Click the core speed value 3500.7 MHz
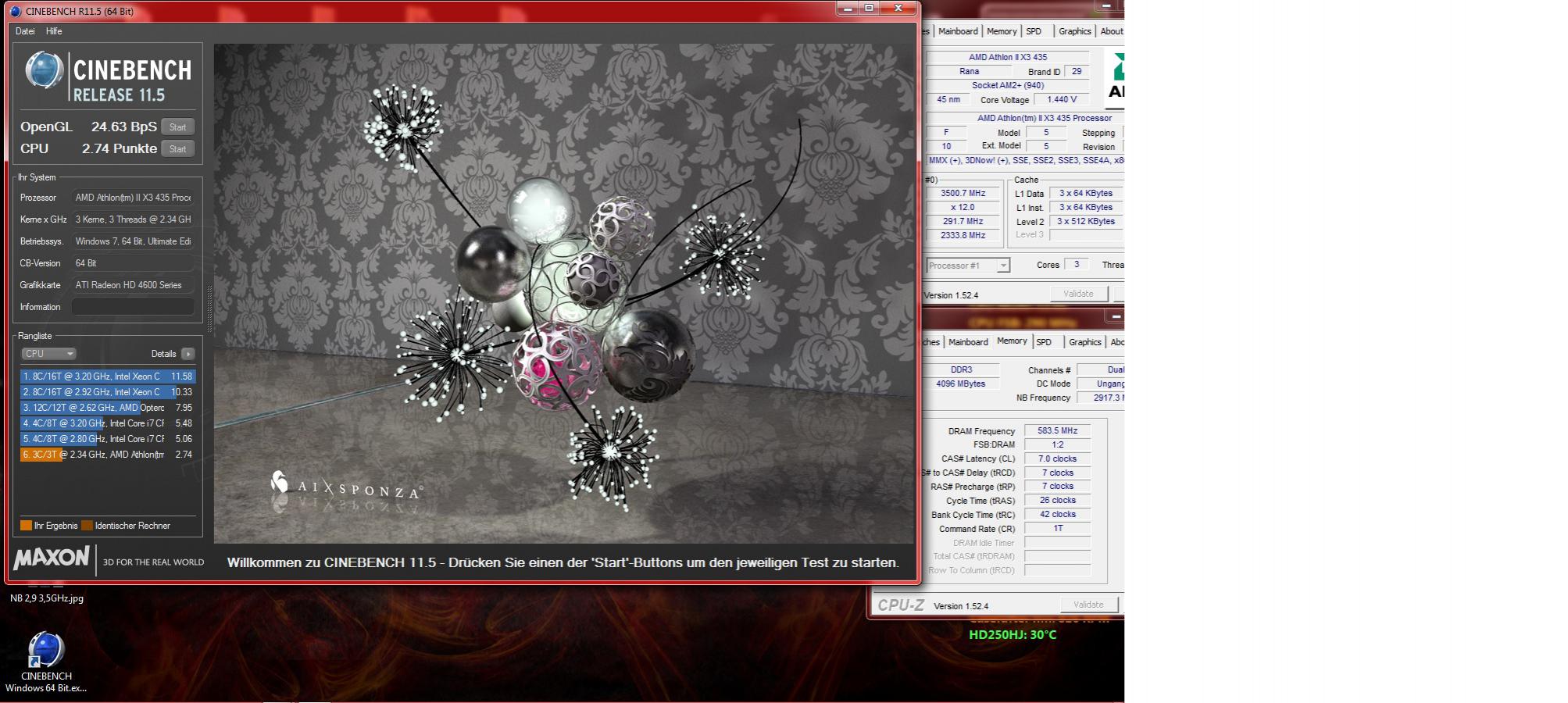This screenshot has width=1568, height=703. 963,193
